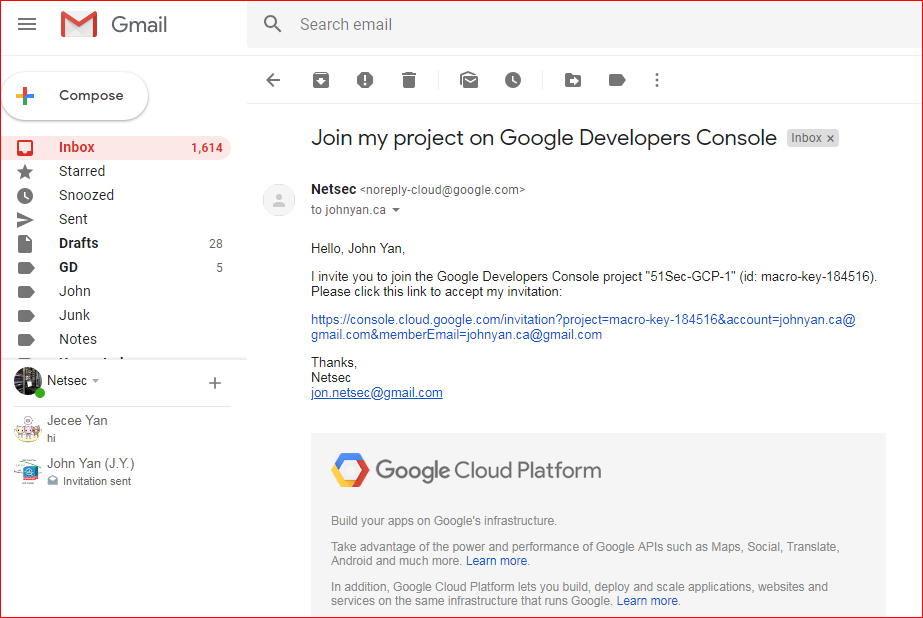Click the GD label tag icon

point(26,268)
